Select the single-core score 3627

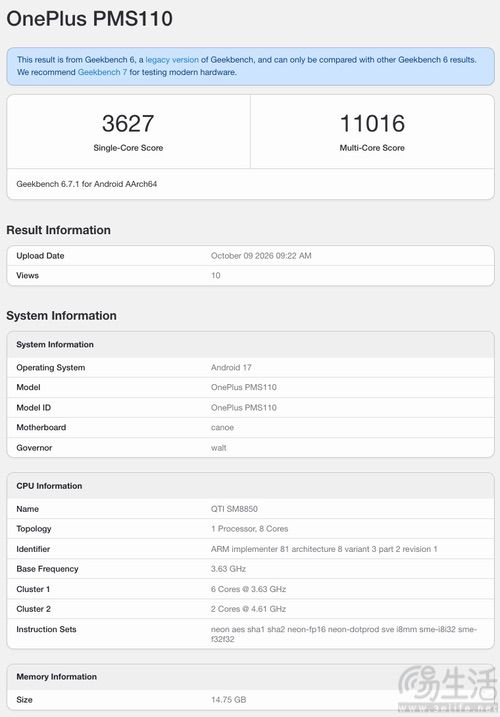coord(128,123)
